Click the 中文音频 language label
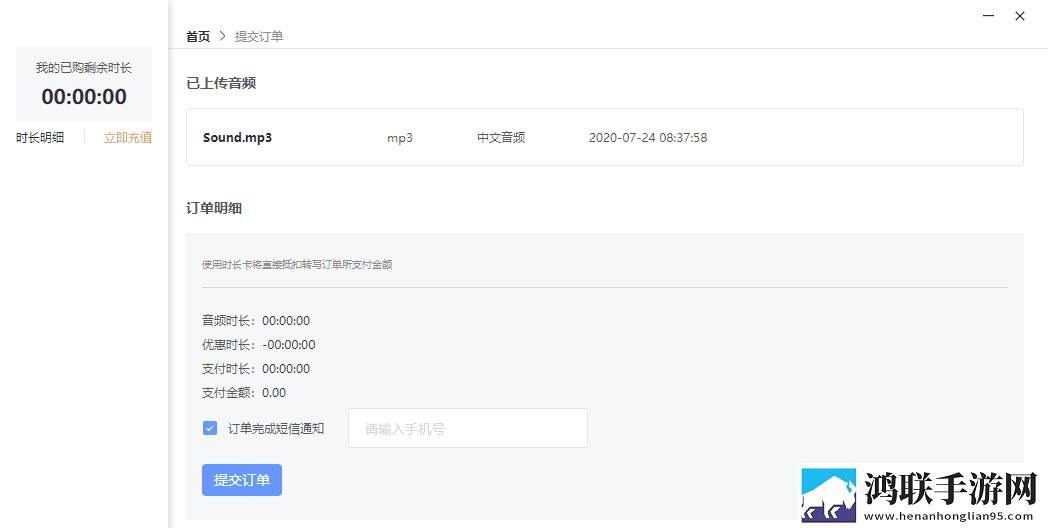1048x528 pixels. pyautogui.click(x=501, y=138)
